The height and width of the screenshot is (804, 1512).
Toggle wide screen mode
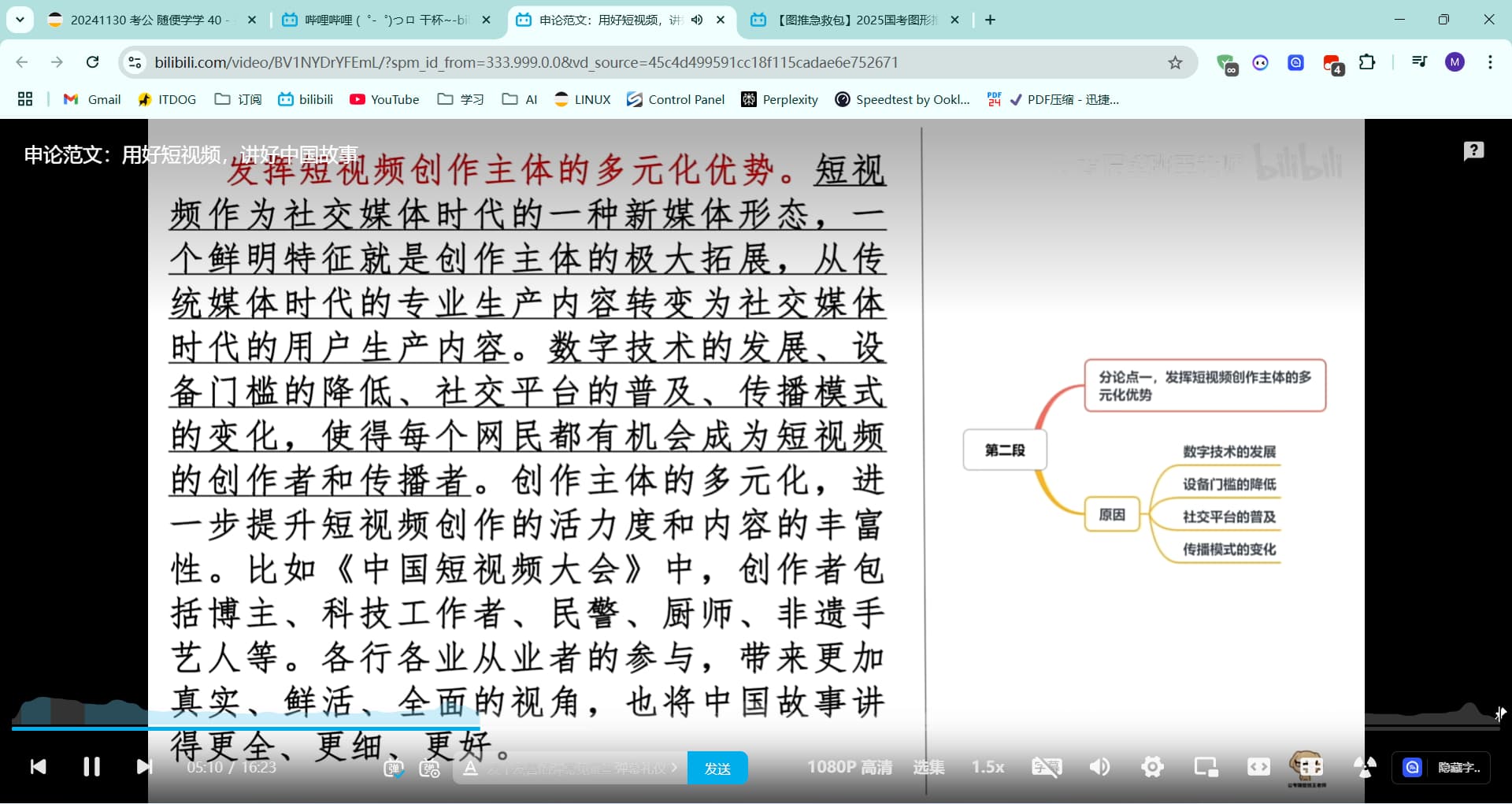[x=1258, y=767]
